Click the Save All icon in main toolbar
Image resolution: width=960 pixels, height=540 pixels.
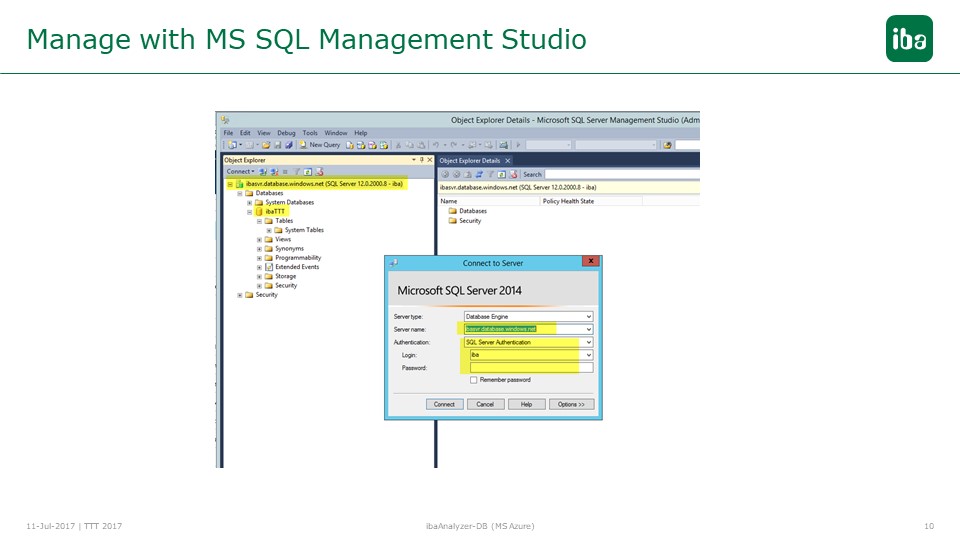coord(289,145)
